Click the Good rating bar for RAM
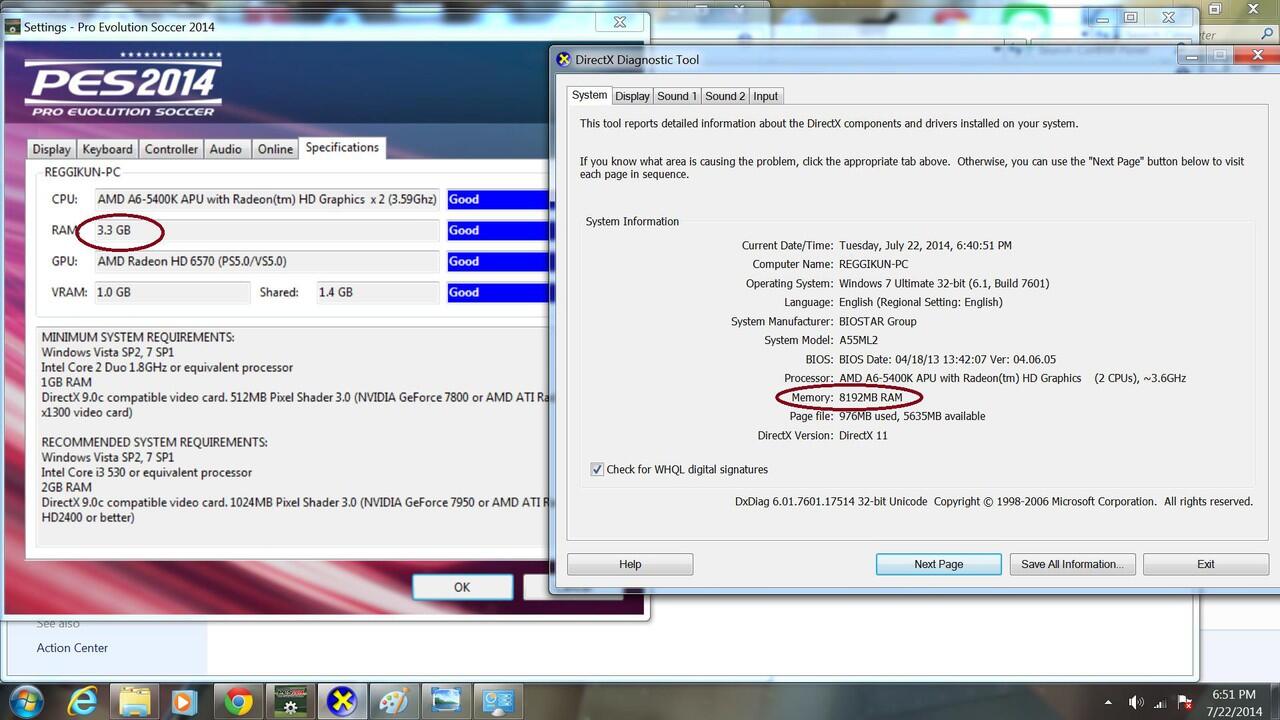The height and width of the screenshot is (720, 1280). [x=498, y=230]
